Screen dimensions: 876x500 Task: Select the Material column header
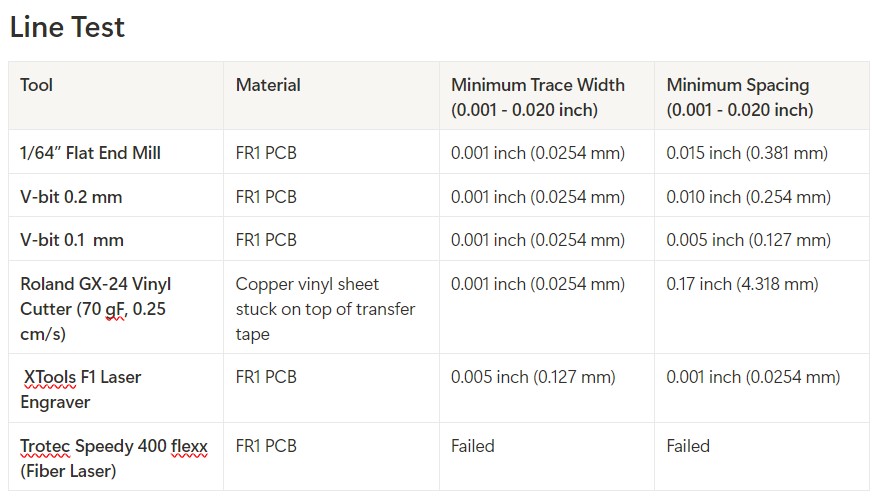[x=331, y=96]
